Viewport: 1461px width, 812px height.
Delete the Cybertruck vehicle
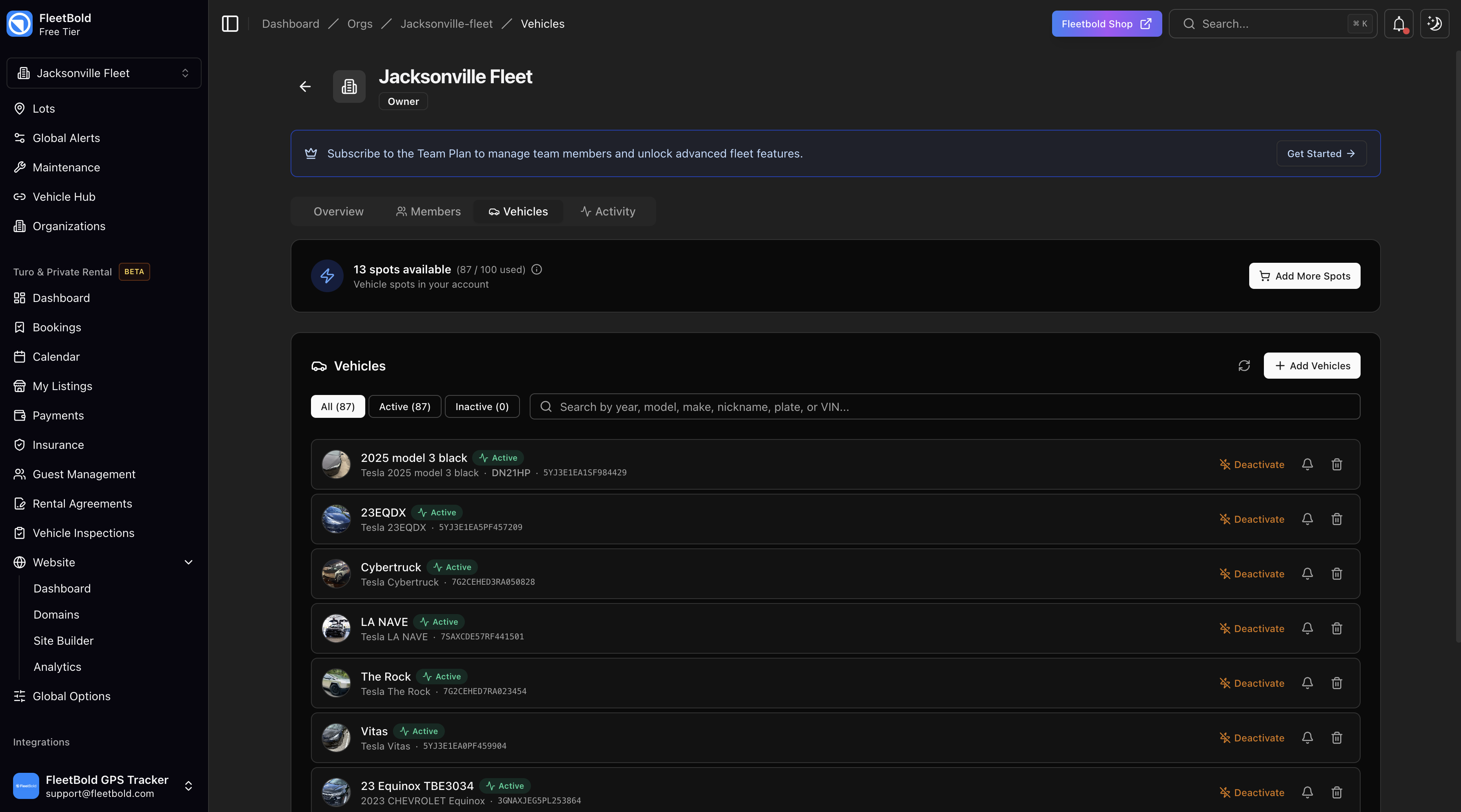pos(1336,573)
